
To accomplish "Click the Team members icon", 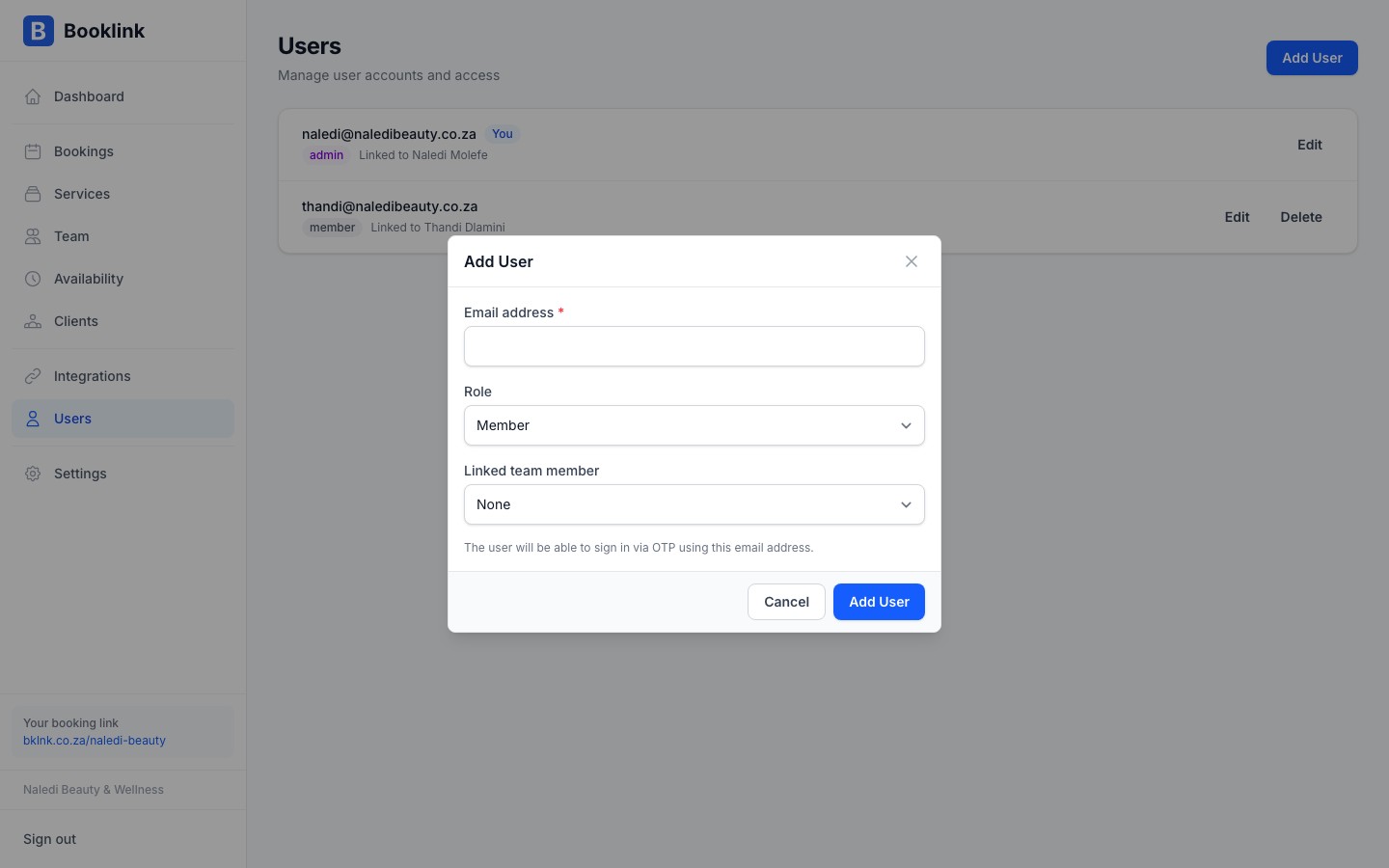I will (x=33, y=236).
